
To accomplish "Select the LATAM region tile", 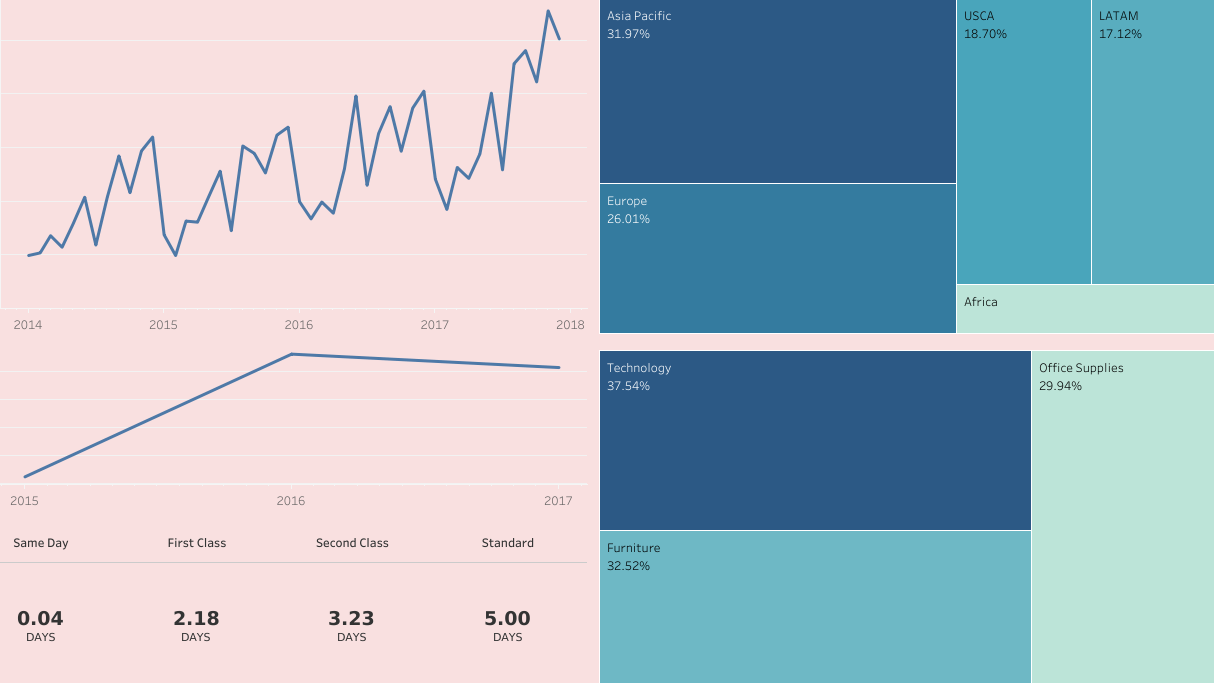I will [x=1152, y=142].
